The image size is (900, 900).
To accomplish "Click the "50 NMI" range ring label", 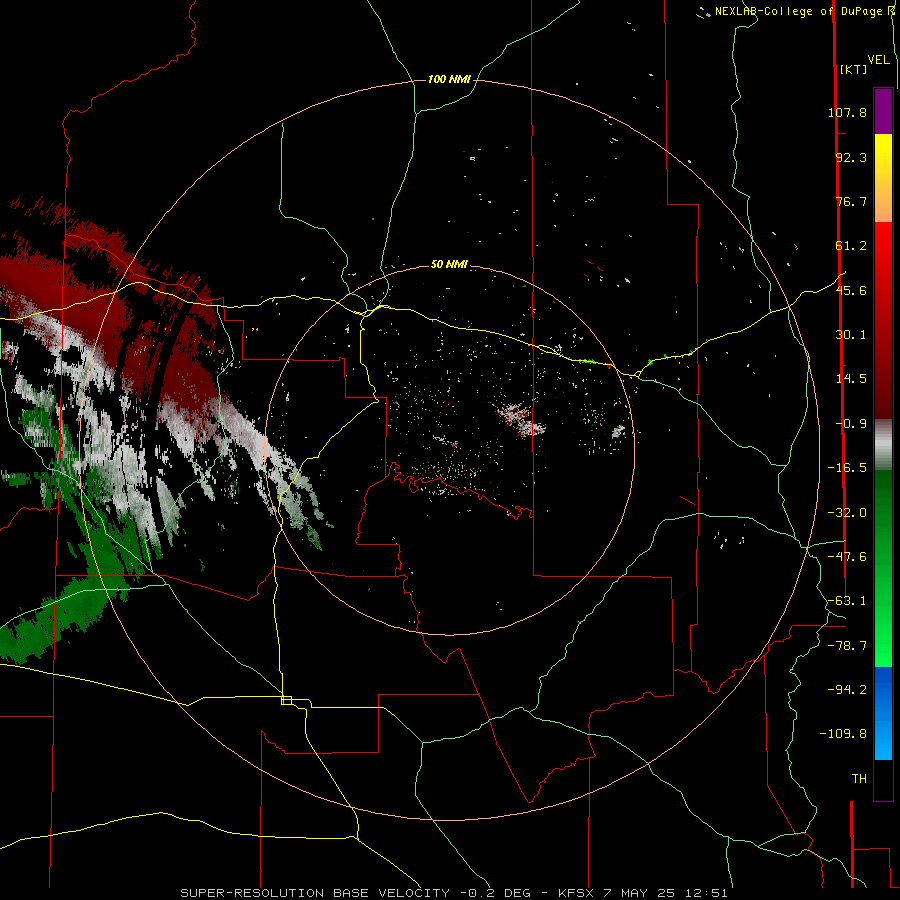I will pyautogui.click(x=449, y=264).
